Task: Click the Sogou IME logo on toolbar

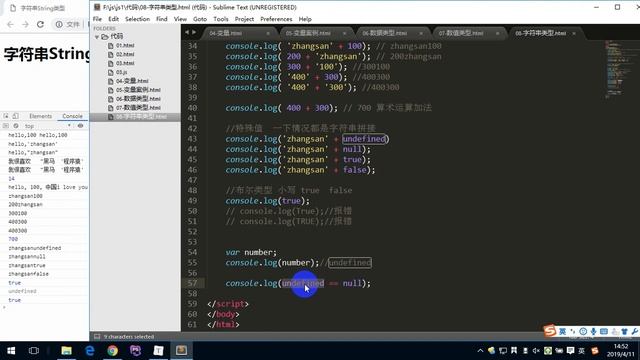Action: point(549,331)
